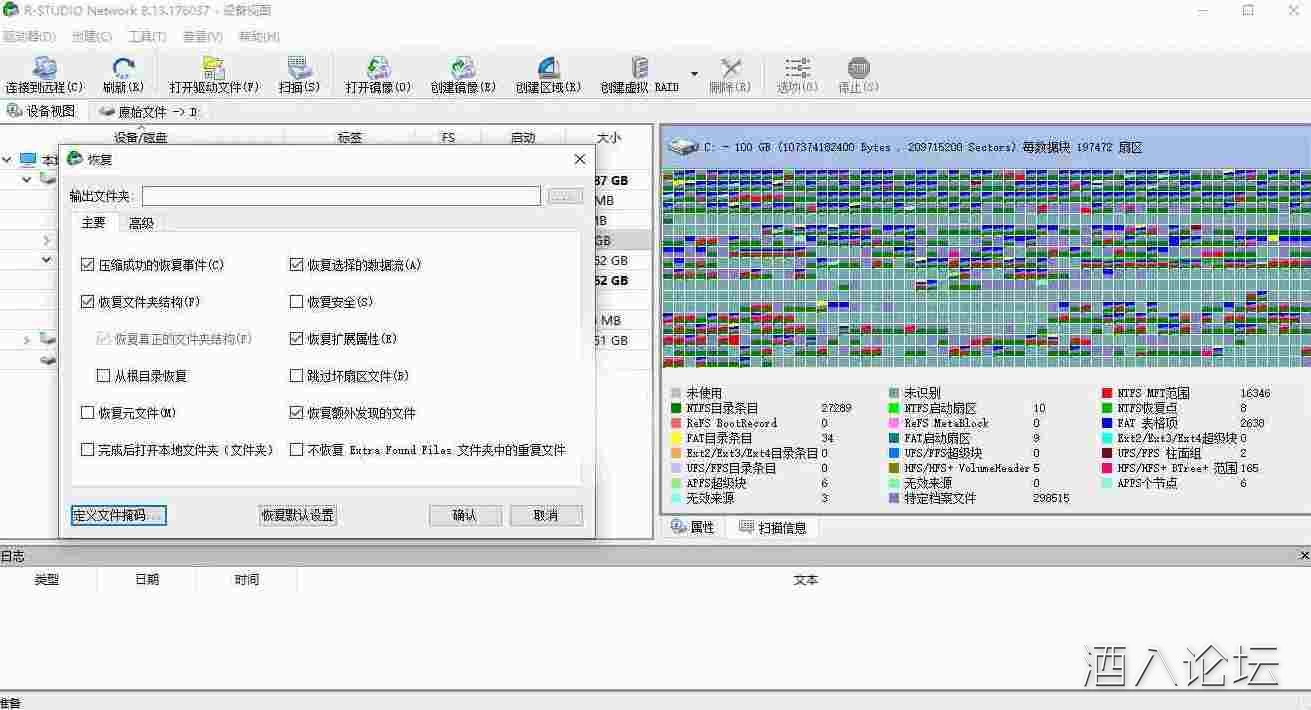Switch to the 扫描信息 tab
The height and width of the screenshot is (710, 1311).
[x=772, y=527]
